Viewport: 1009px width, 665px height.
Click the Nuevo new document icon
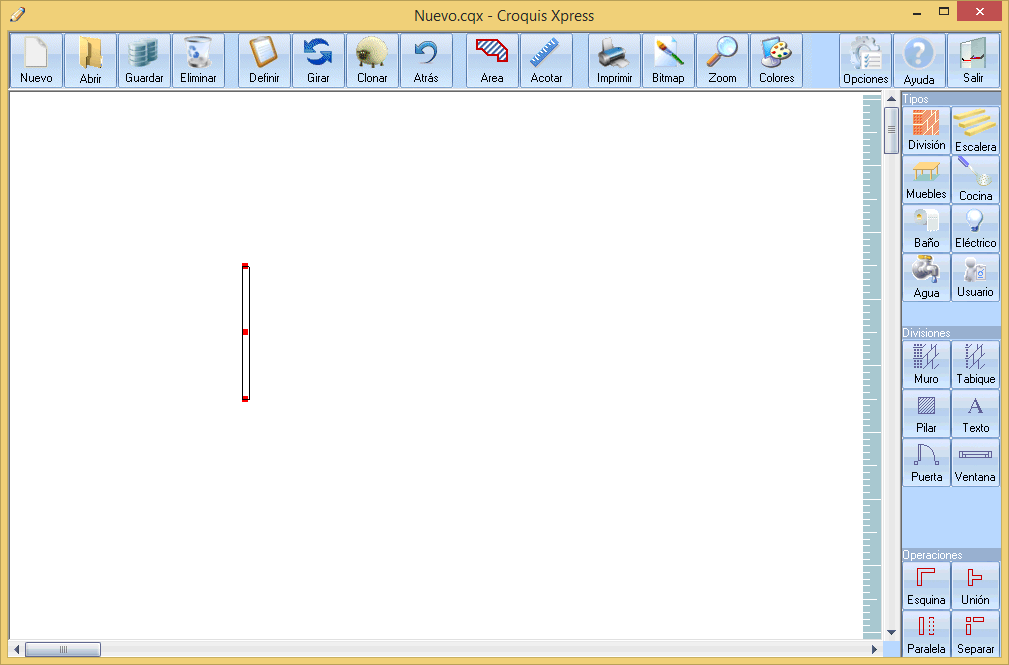(36, 61)
